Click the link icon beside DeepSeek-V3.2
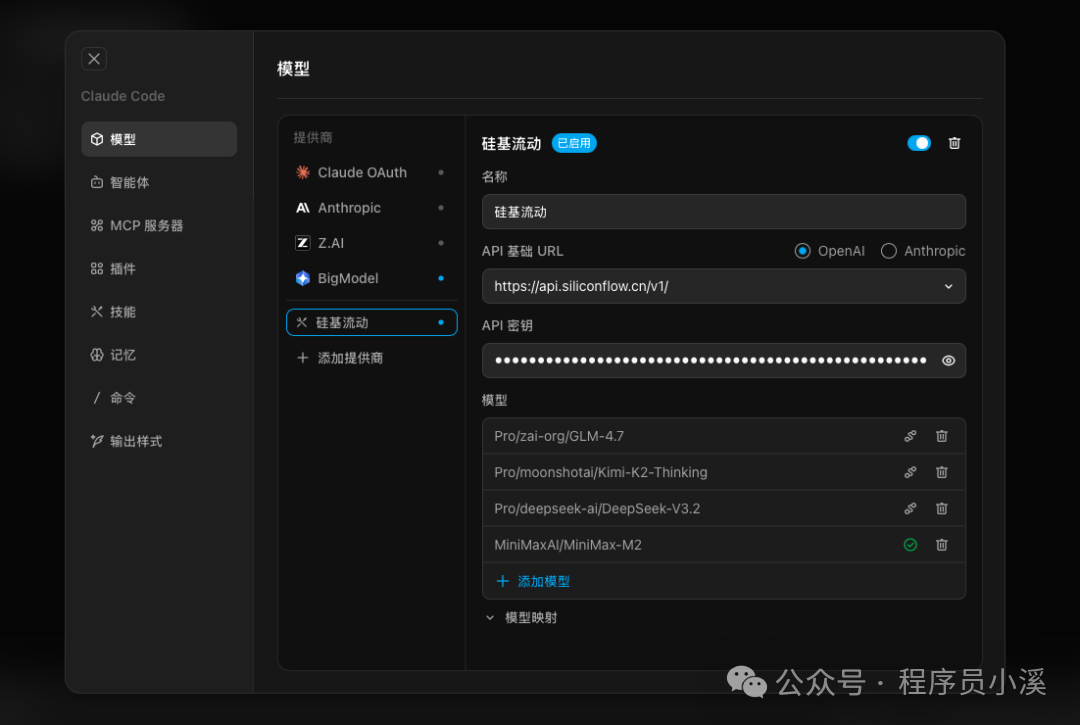The height and width of the screenshot is (725, 1080). [910, 508]
